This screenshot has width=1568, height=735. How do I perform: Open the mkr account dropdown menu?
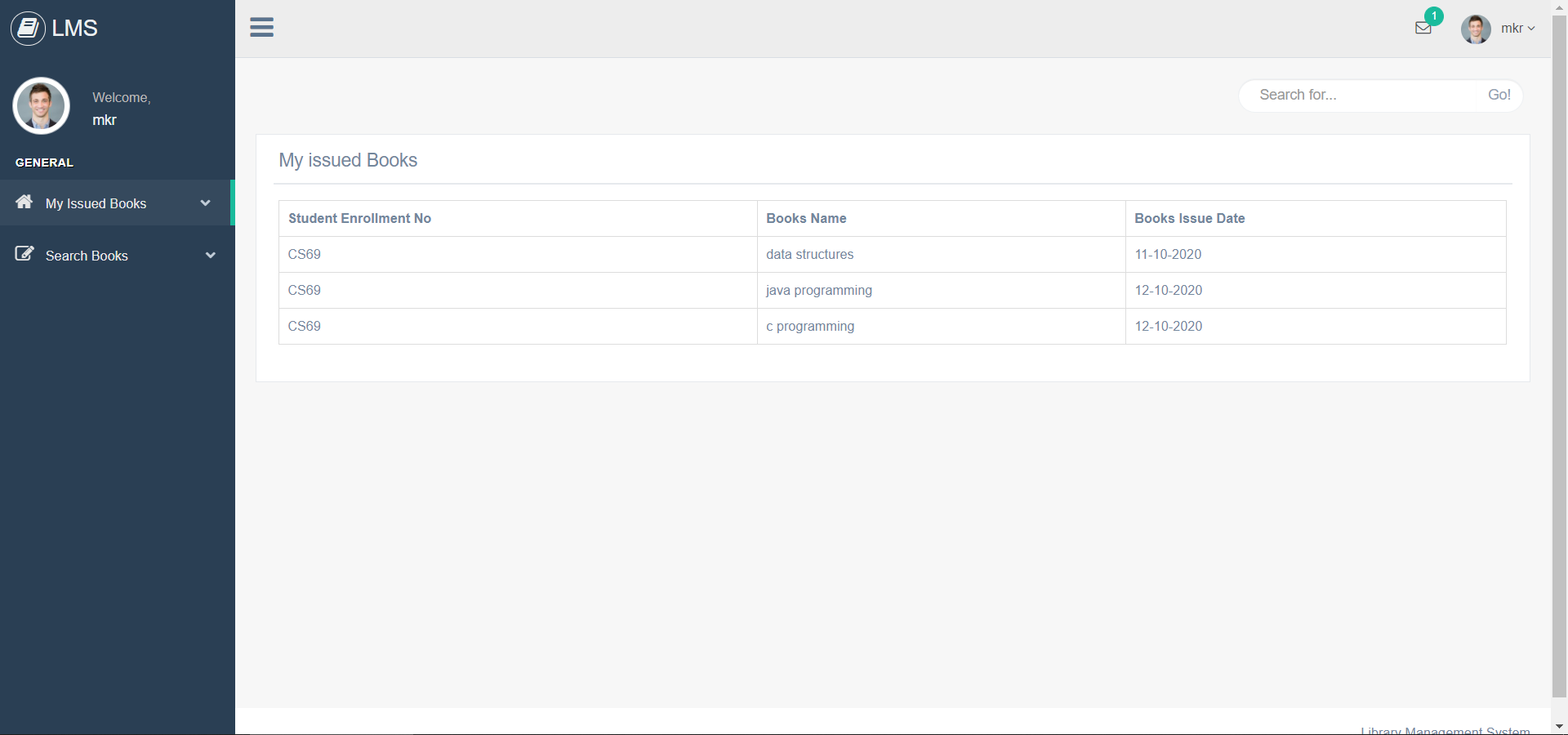[x=1517, y=29]
